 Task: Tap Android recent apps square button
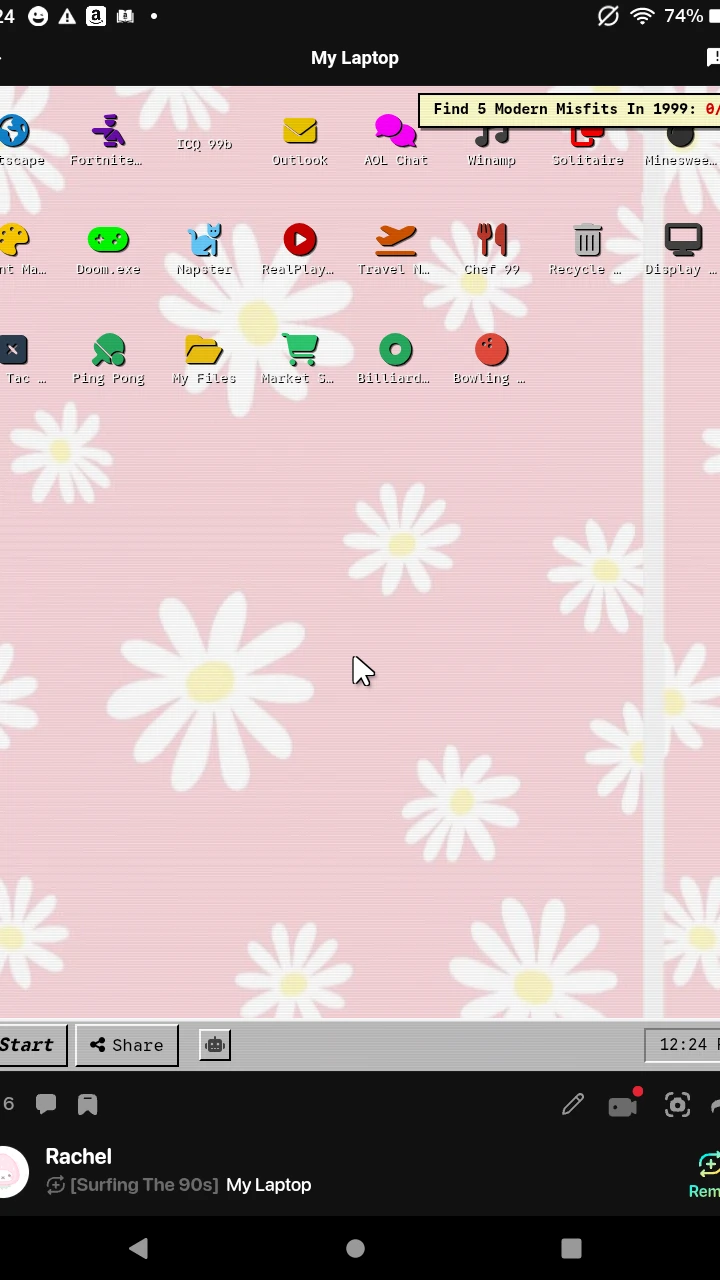[571, 1248]
